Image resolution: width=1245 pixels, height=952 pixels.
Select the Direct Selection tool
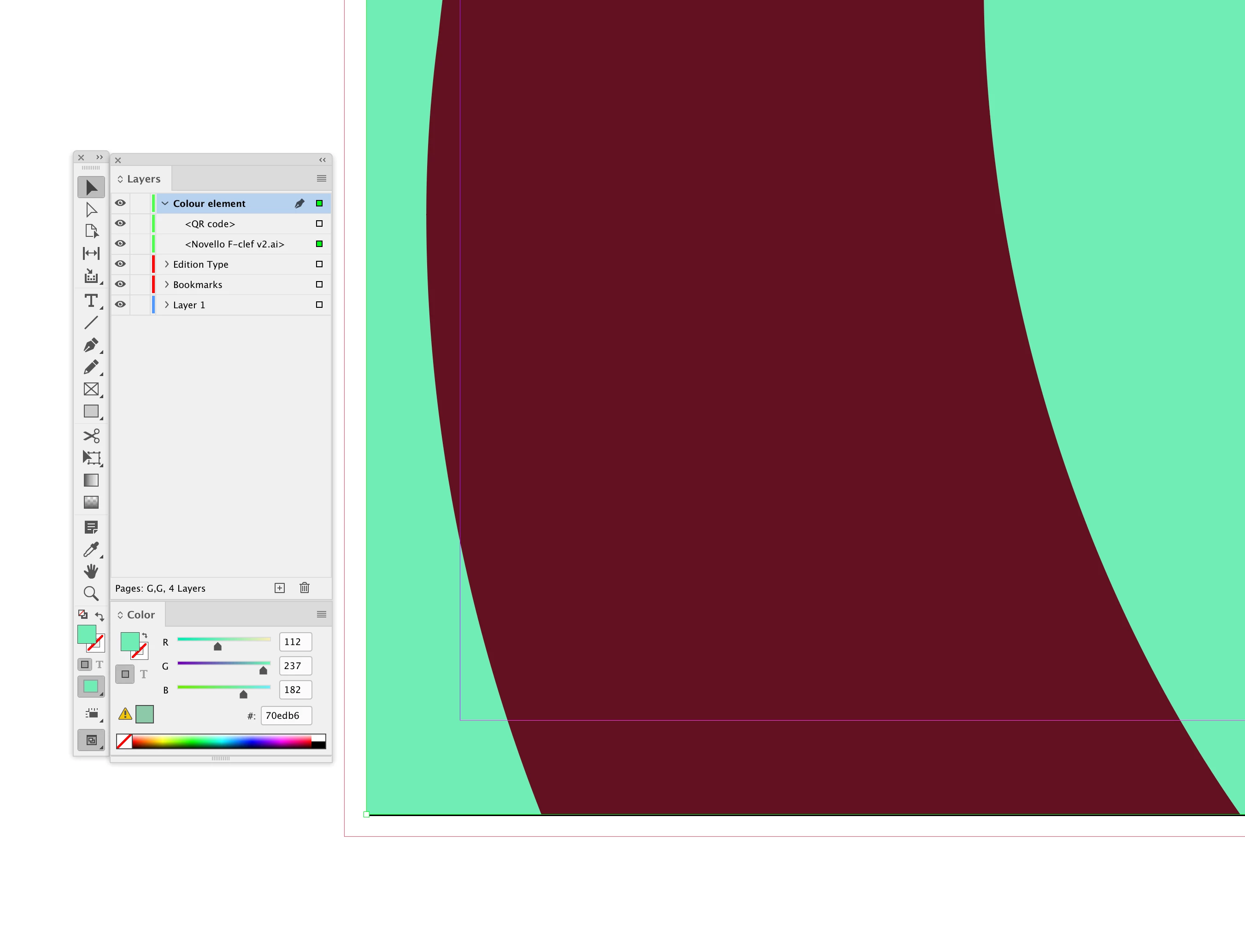91,210
